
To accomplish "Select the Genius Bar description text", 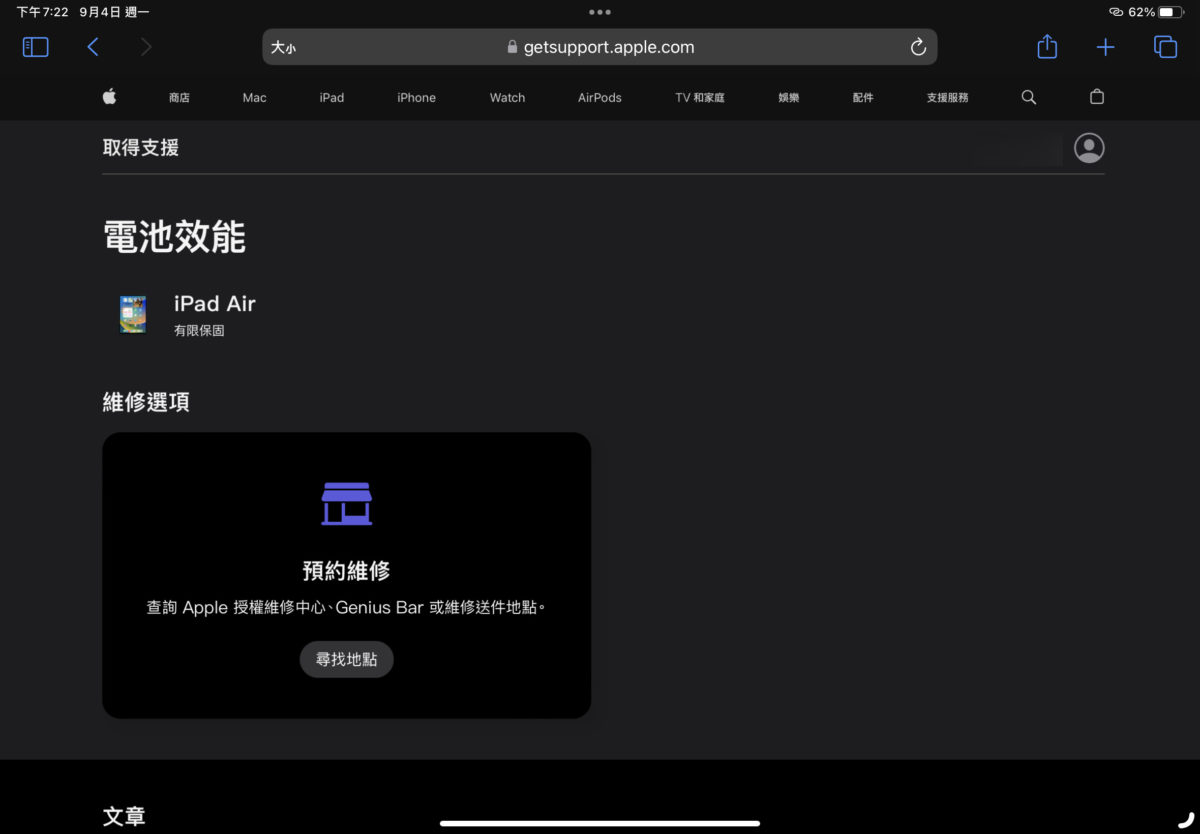I will [346, 607].
